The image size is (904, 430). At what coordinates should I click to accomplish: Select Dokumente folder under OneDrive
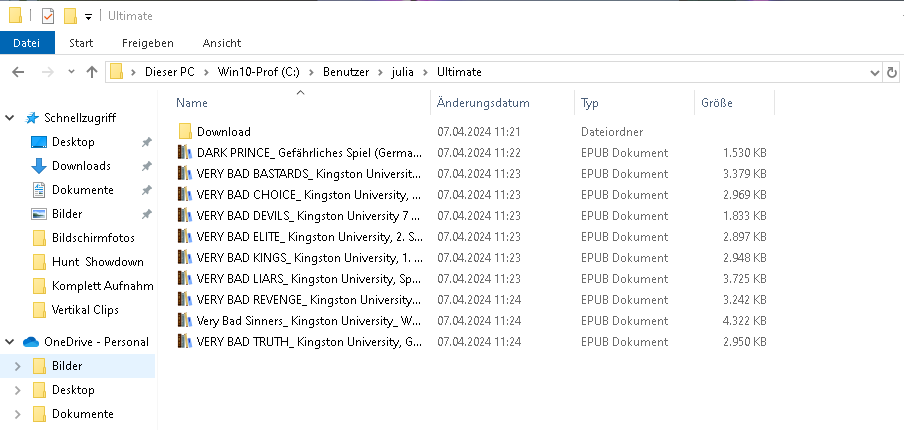point(82,414)
